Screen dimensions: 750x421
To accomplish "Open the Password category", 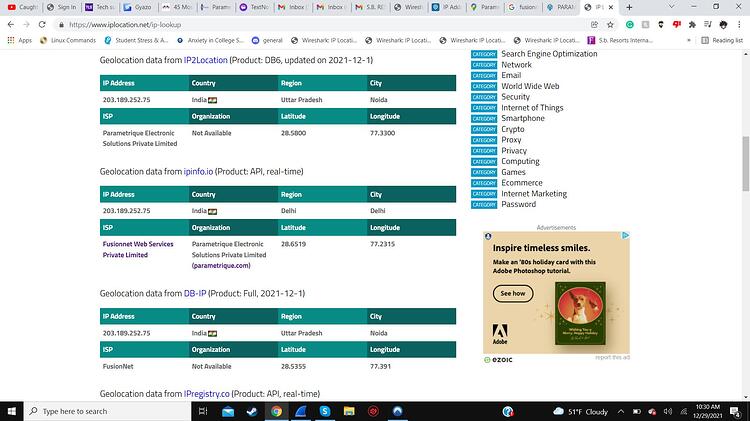I will click(518, 204).
